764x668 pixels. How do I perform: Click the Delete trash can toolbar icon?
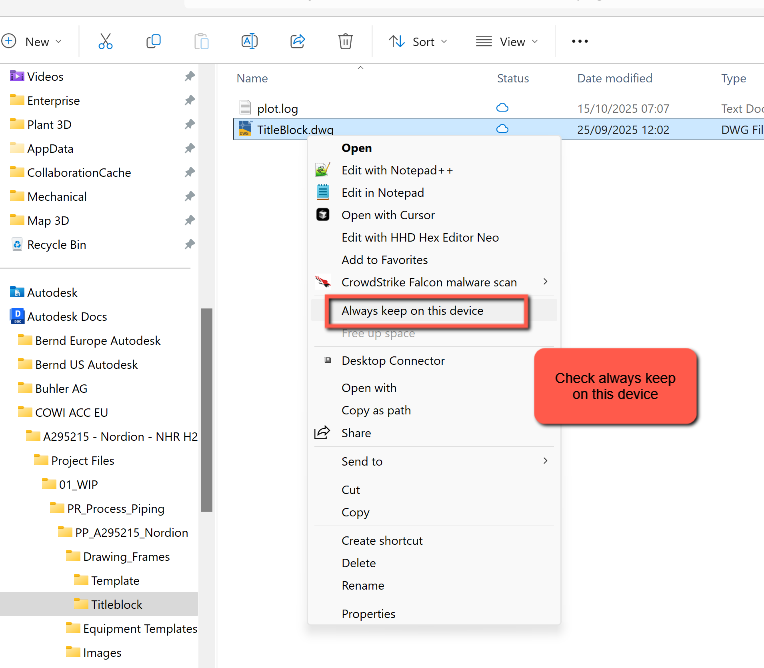click(345, 41)
